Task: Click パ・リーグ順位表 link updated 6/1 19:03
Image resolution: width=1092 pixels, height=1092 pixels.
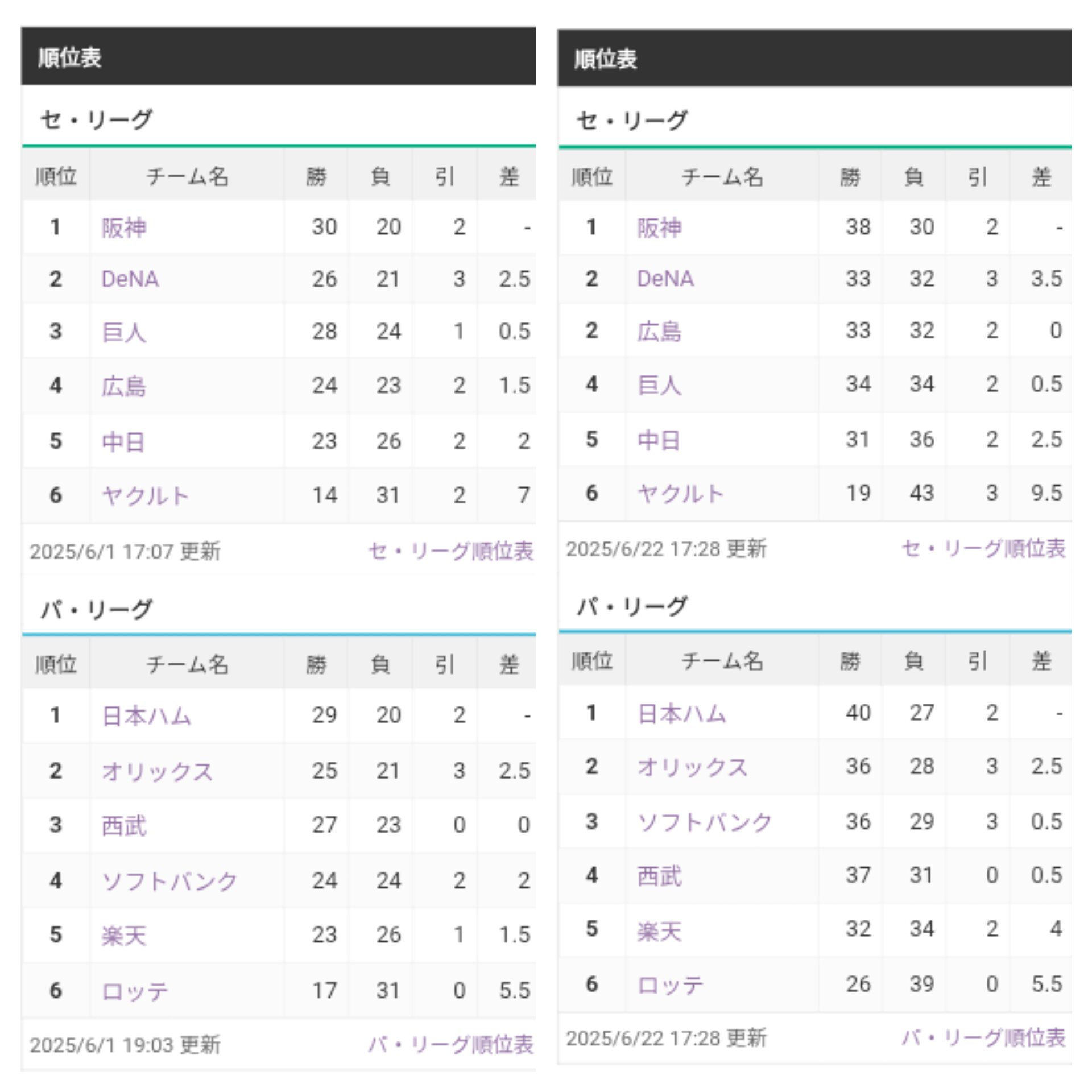Action: click(x=450, y=1044)
